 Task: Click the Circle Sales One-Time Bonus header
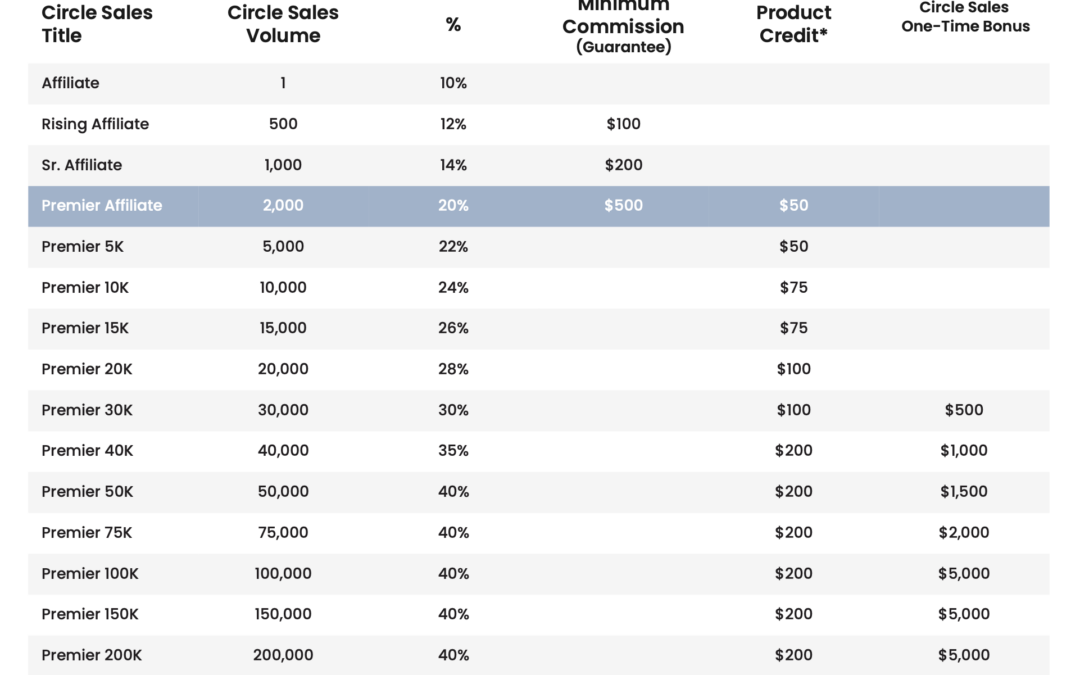coord(965,17)
